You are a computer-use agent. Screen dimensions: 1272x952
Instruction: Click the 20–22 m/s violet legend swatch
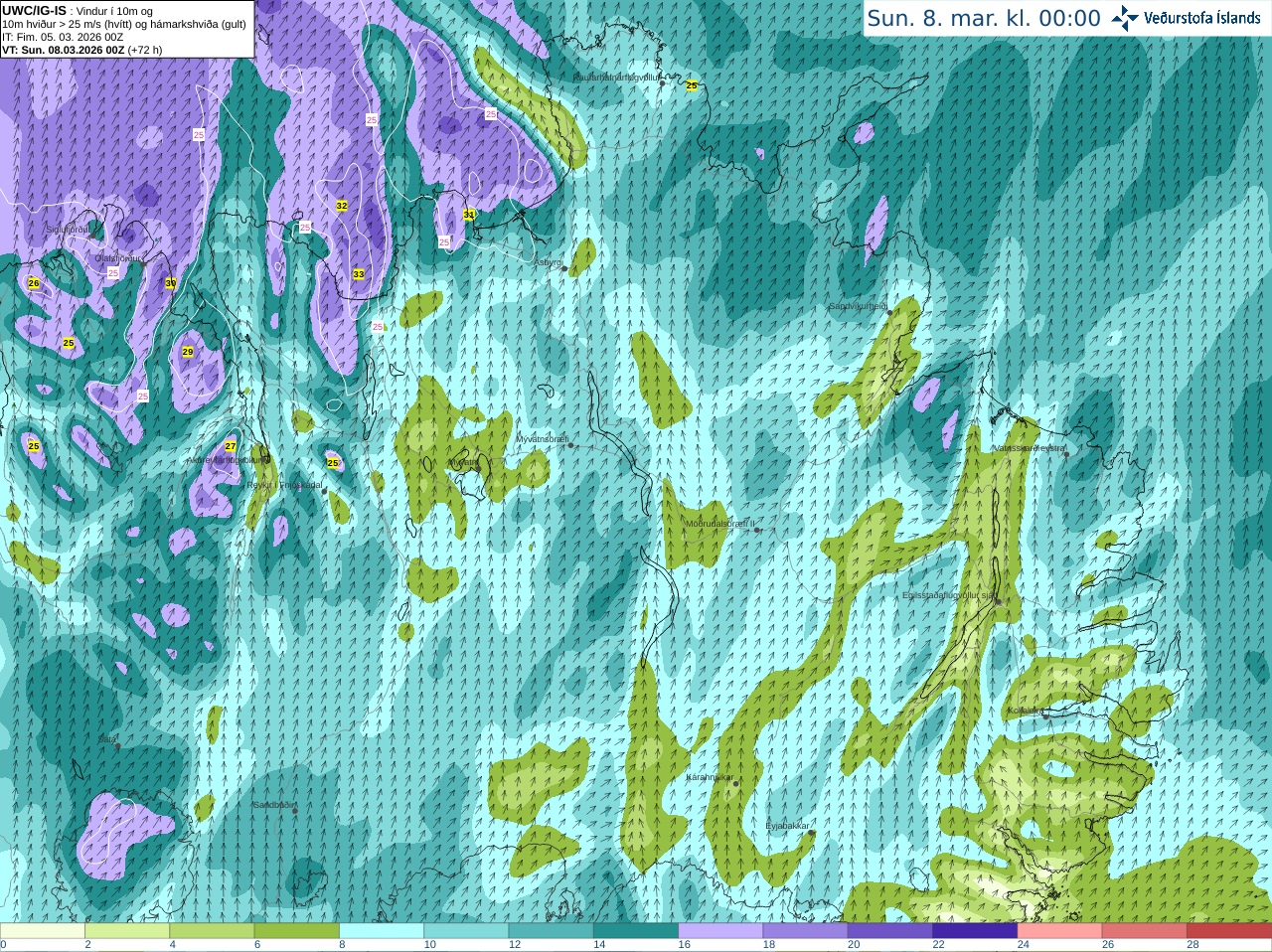[x=890, y=931]
